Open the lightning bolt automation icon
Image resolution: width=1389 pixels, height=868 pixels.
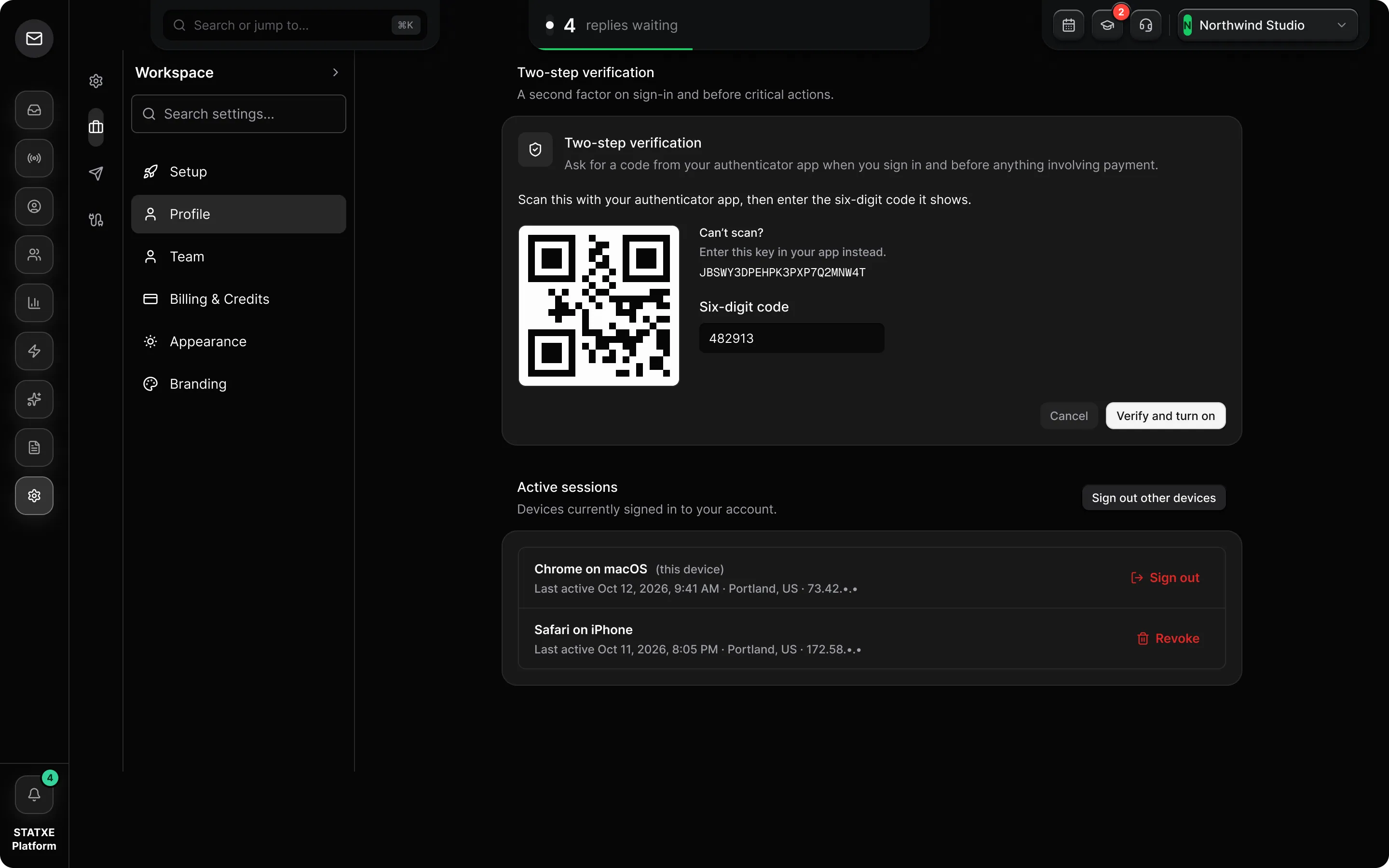34,351
